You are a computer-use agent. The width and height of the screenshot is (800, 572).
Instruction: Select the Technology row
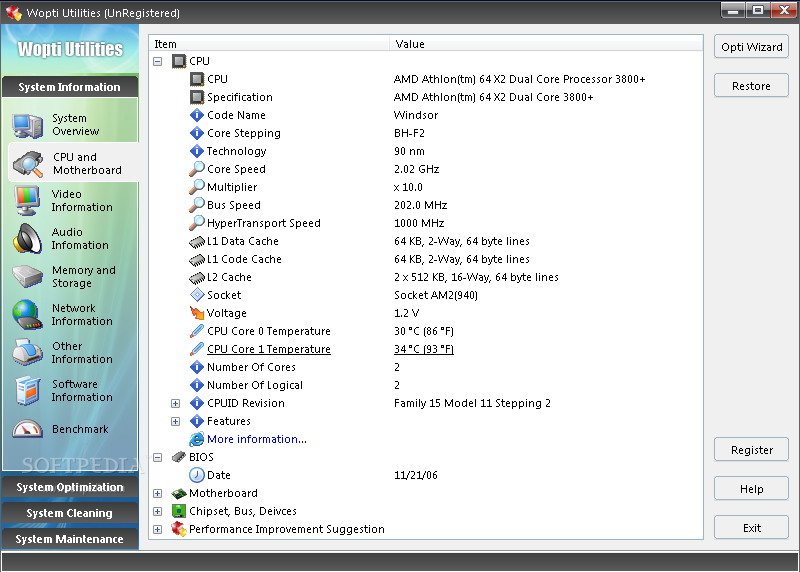point(426,151)
